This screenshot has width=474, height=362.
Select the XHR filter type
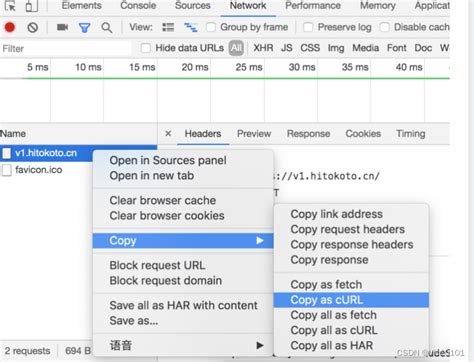(263, 48)
